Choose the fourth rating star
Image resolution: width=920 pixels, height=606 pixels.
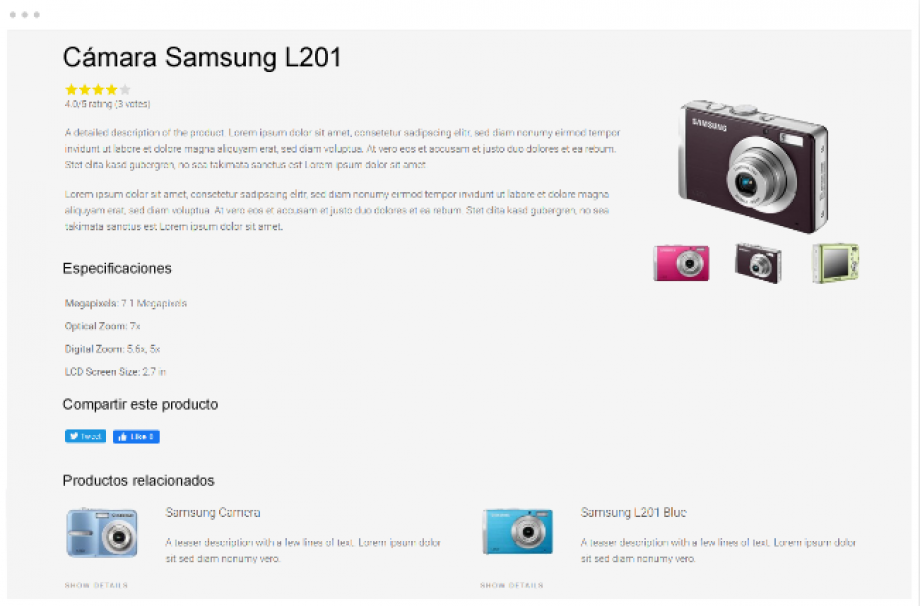pos(111,89)
